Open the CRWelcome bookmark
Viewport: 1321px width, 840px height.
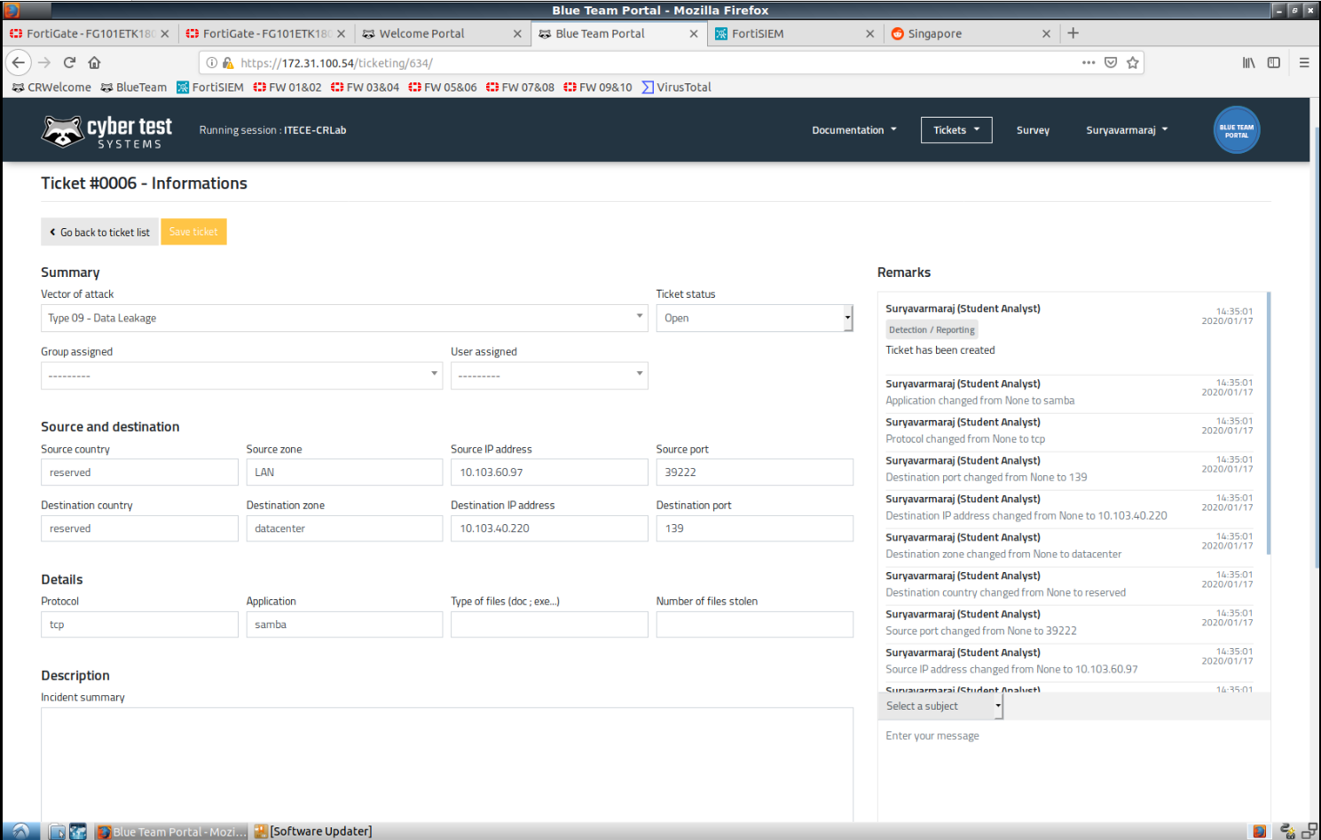51,87
